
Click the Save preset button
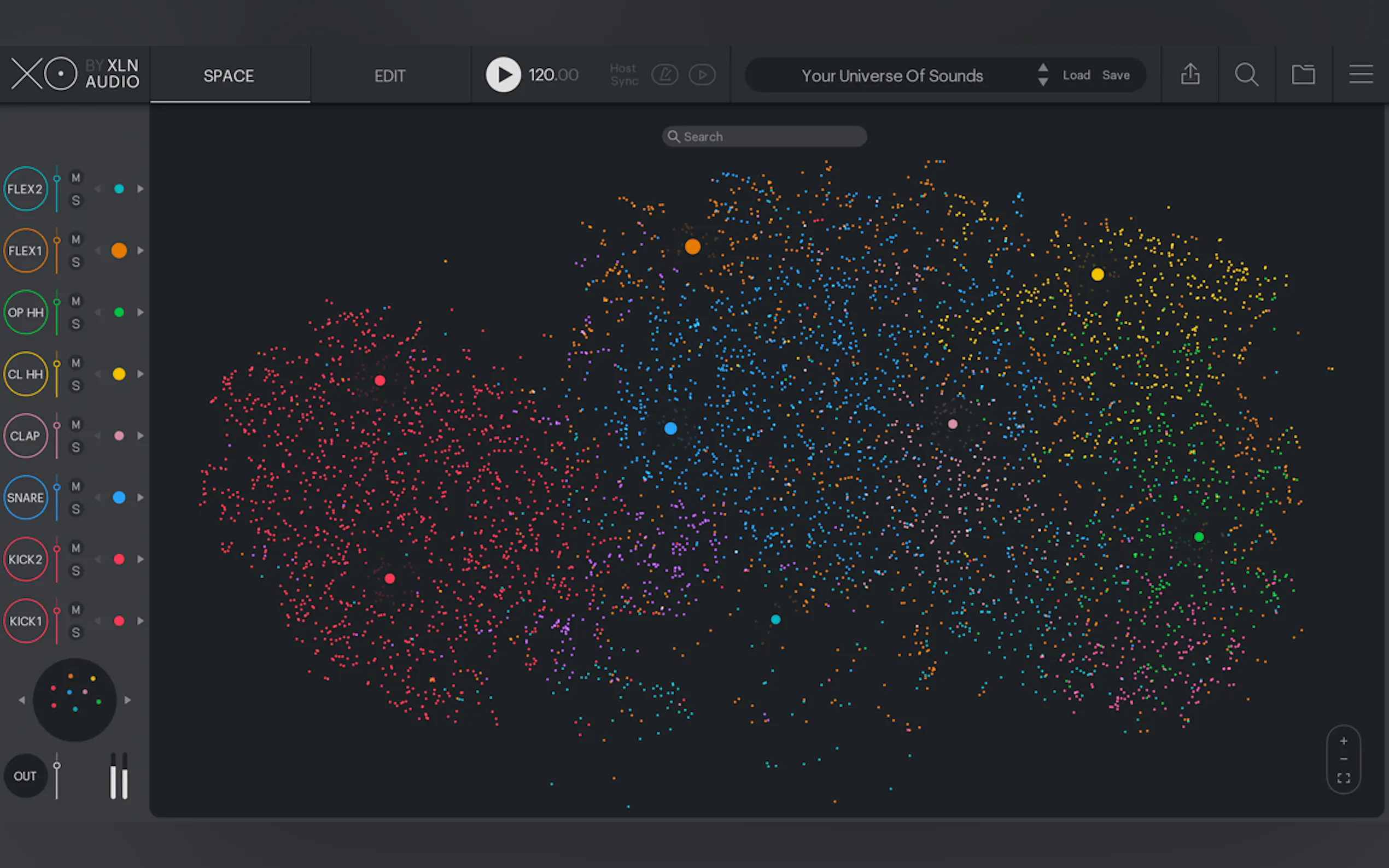(1116, 75)
